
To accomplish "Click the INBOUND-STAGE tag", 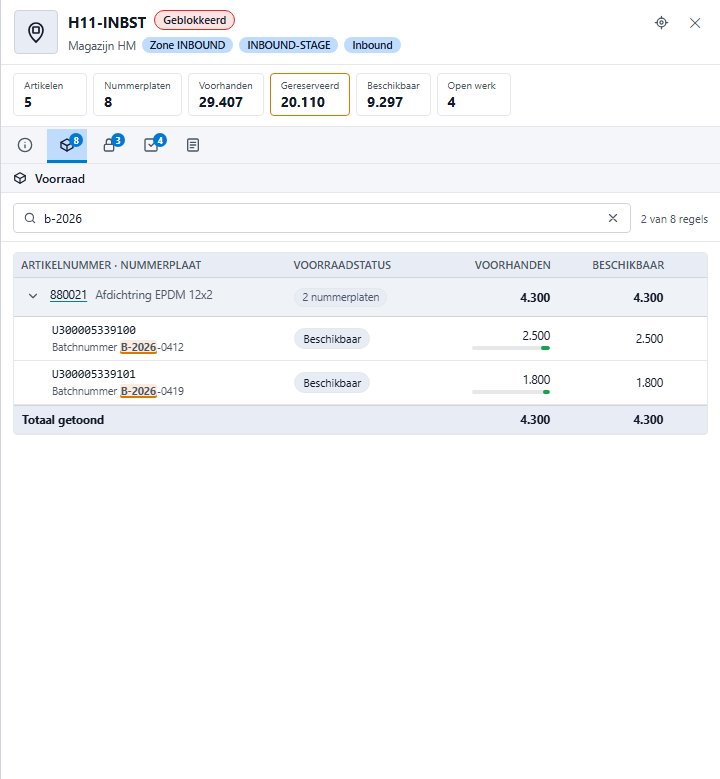I will click(289, 45).
